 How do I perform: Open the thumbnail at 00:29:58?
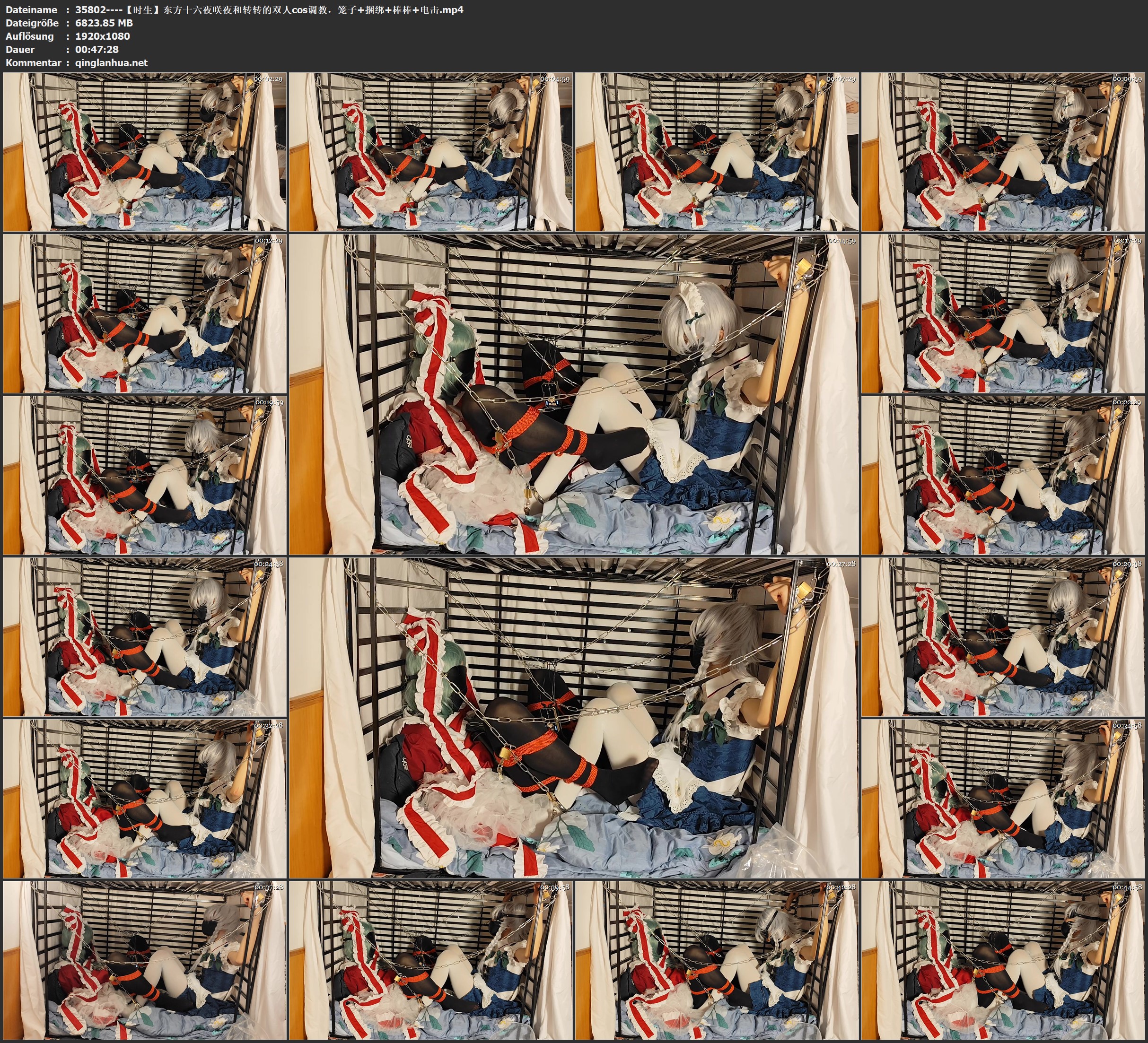coord(1003,637)
